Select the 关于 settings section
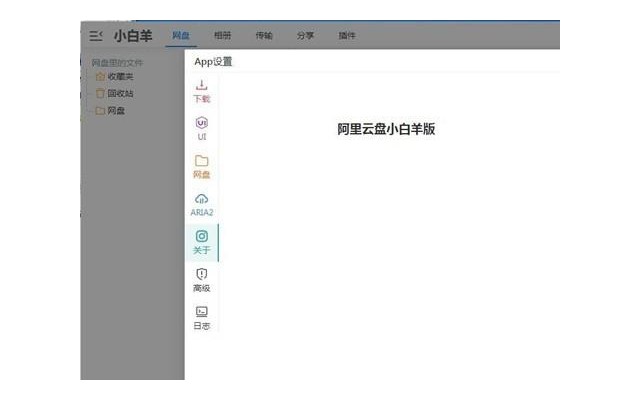This screenshot has width=640, height=400. click(202, 242)
